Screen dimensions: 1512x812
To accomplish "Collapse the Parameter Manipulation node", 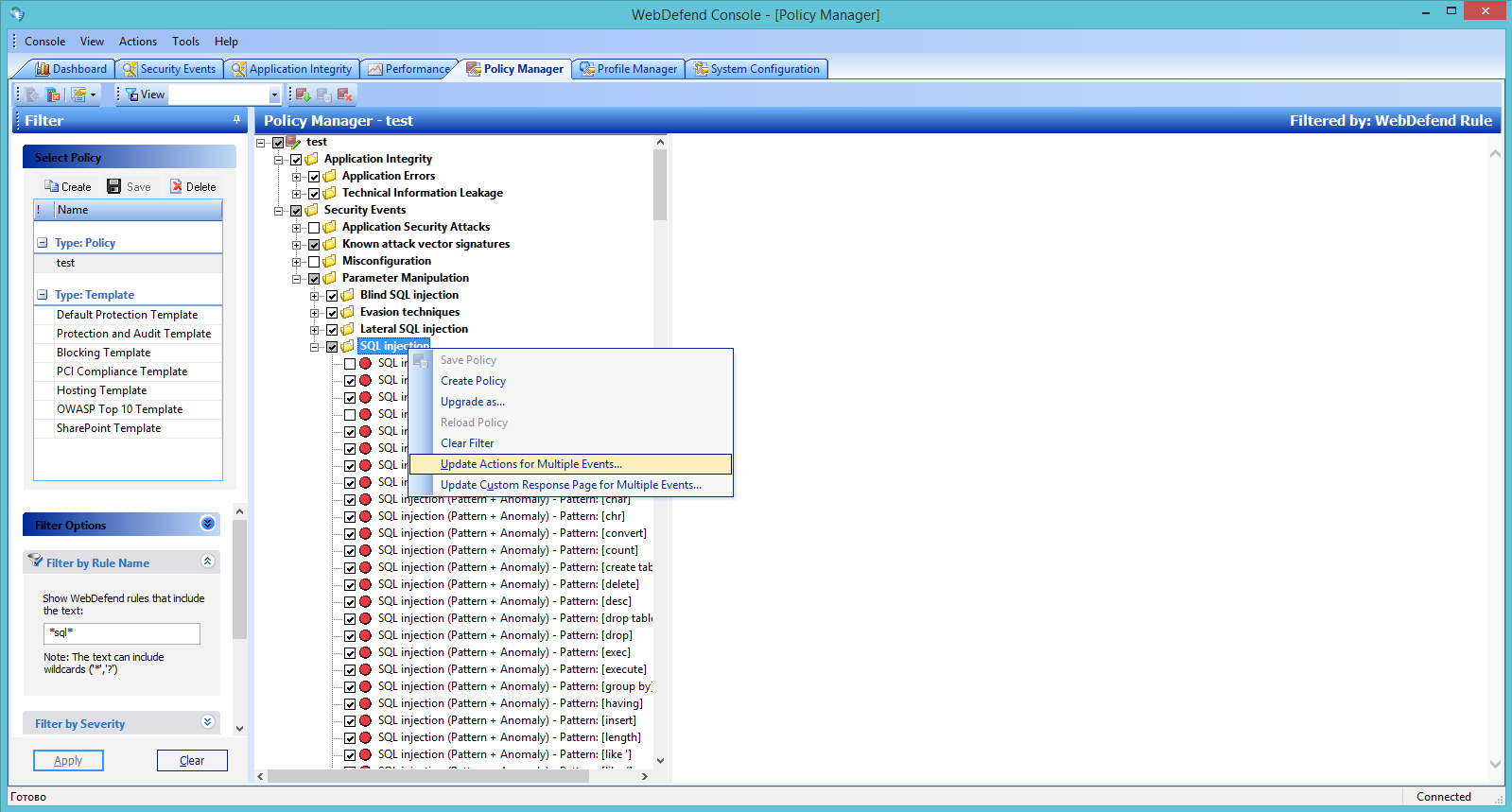I will click(x=296, y=279).
